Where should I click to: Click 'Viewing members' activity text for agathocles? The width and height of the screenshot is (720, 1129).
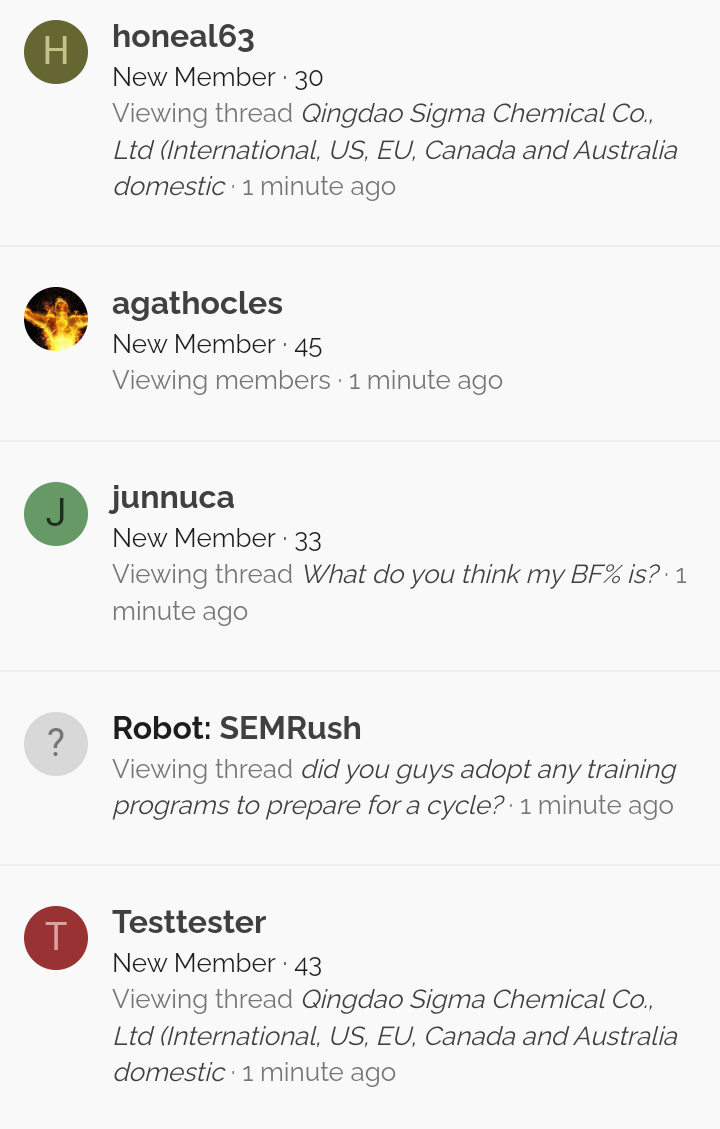point(221,380)
